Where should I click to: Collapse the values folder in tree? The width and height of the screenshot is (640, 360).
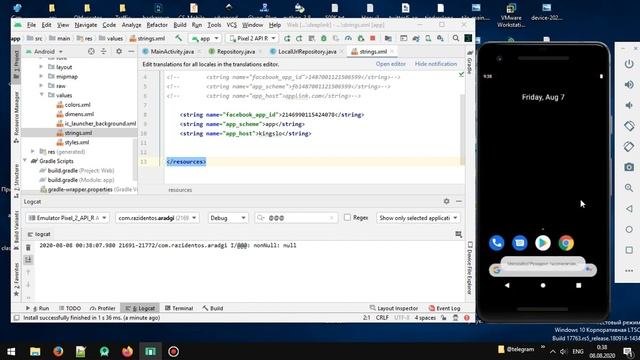click(42, 95)
